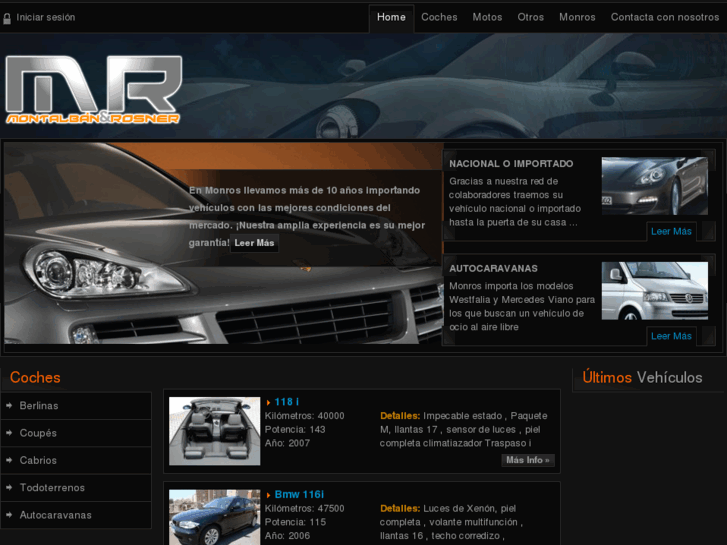Click the arrow icon beside Cabrios
The height and width of the screenshot is (545, 727).
(x=9, y=460)
